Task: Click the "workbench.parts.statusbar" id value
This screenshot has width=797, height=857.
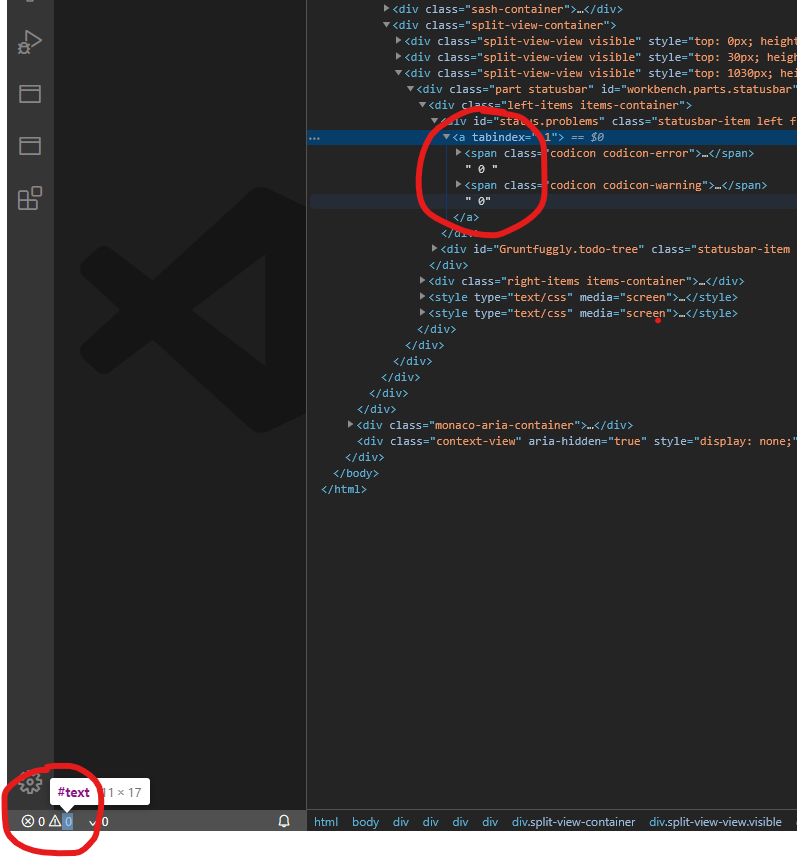Action: point(708,89)
